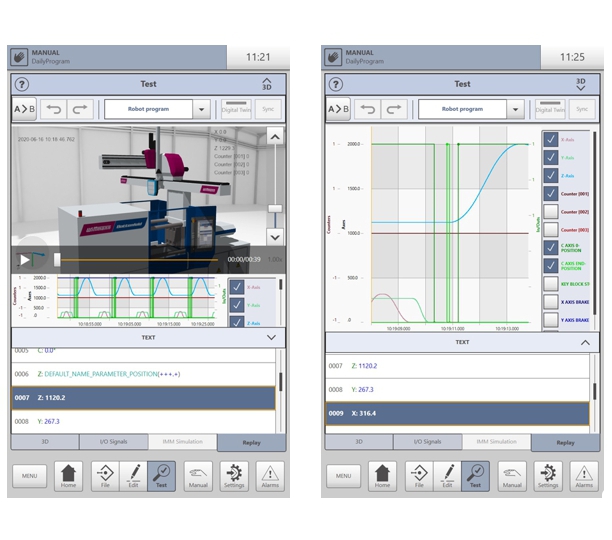
Task: Toggle Y-Axis checkbox in right panel
Action: click(551, 158)
